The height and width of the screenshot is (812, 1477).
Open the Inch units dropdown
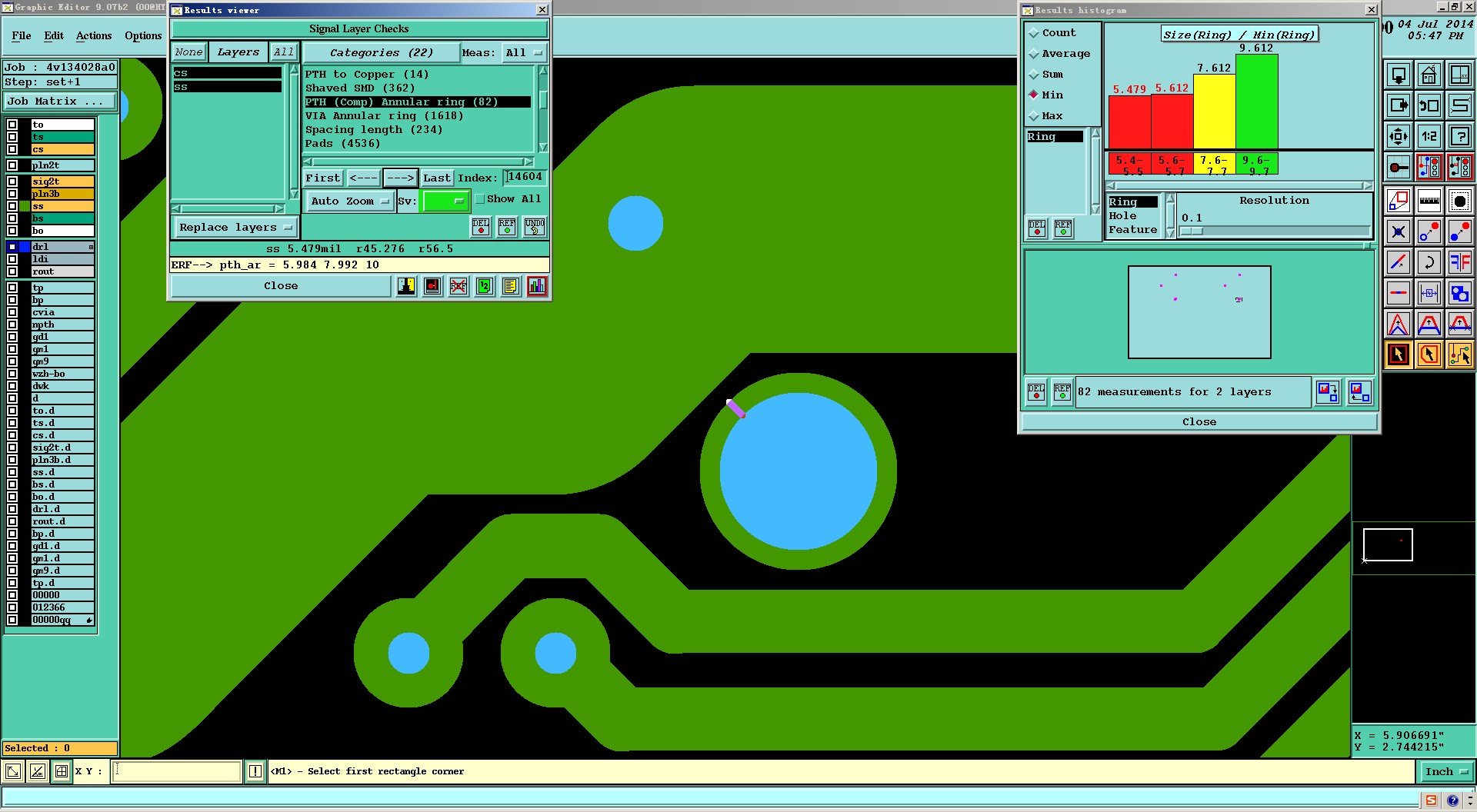1445,771
